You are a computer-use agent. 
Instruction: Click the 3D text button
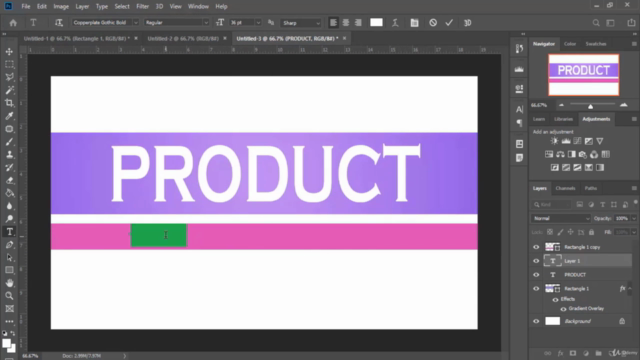[x=468, y=23]
